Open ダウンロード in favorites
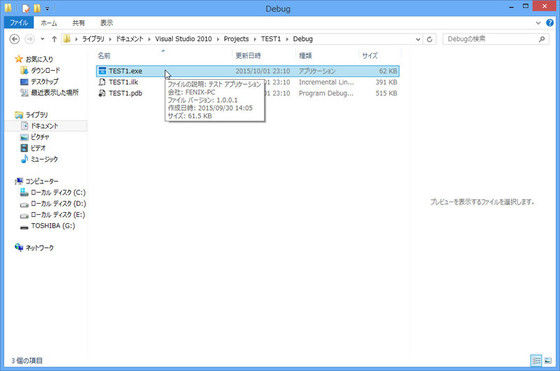The image size is (560, 371). [x=45, y=70]
